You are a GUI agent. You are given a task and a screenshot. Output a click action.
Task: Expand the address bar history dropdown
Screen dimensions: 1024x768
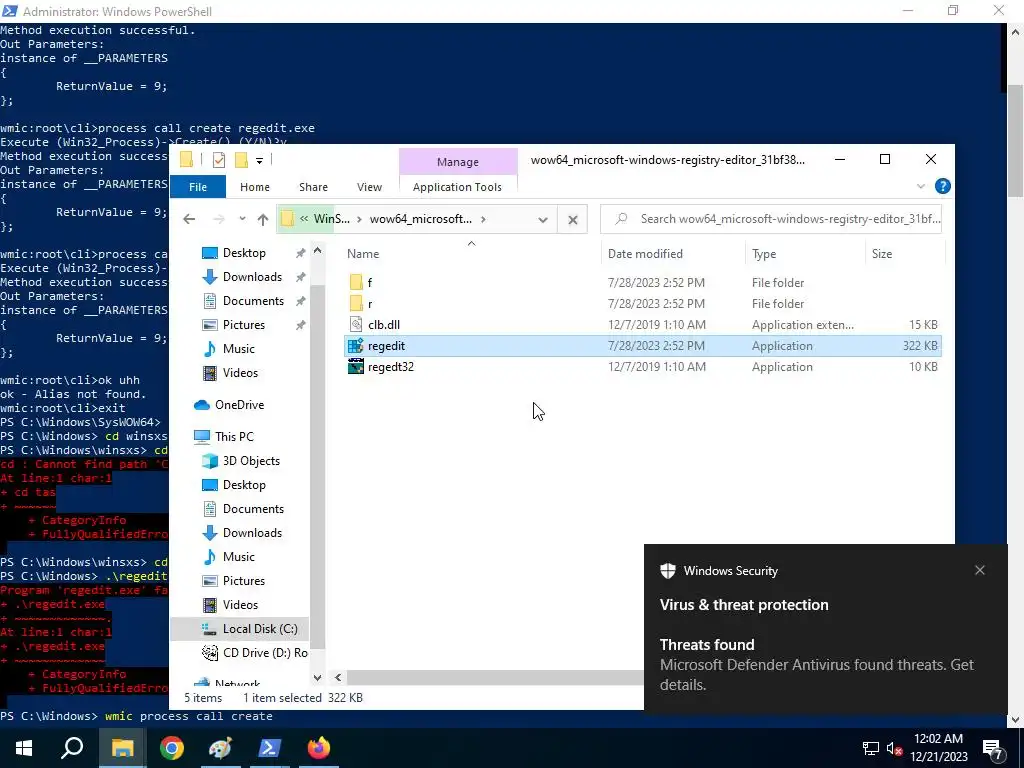pos(543,219)
